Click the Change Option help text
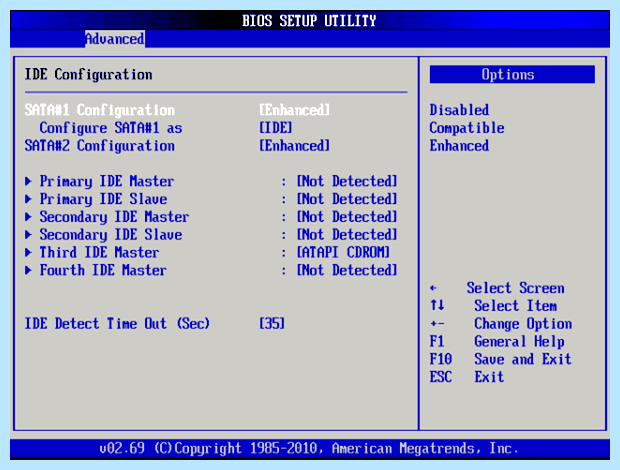 [523, 324]
